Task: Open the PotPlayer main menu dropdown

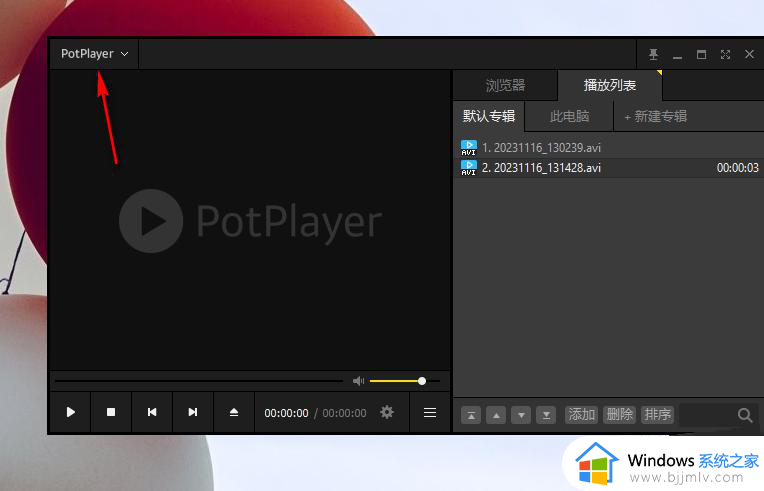Action: click(95, 54)
